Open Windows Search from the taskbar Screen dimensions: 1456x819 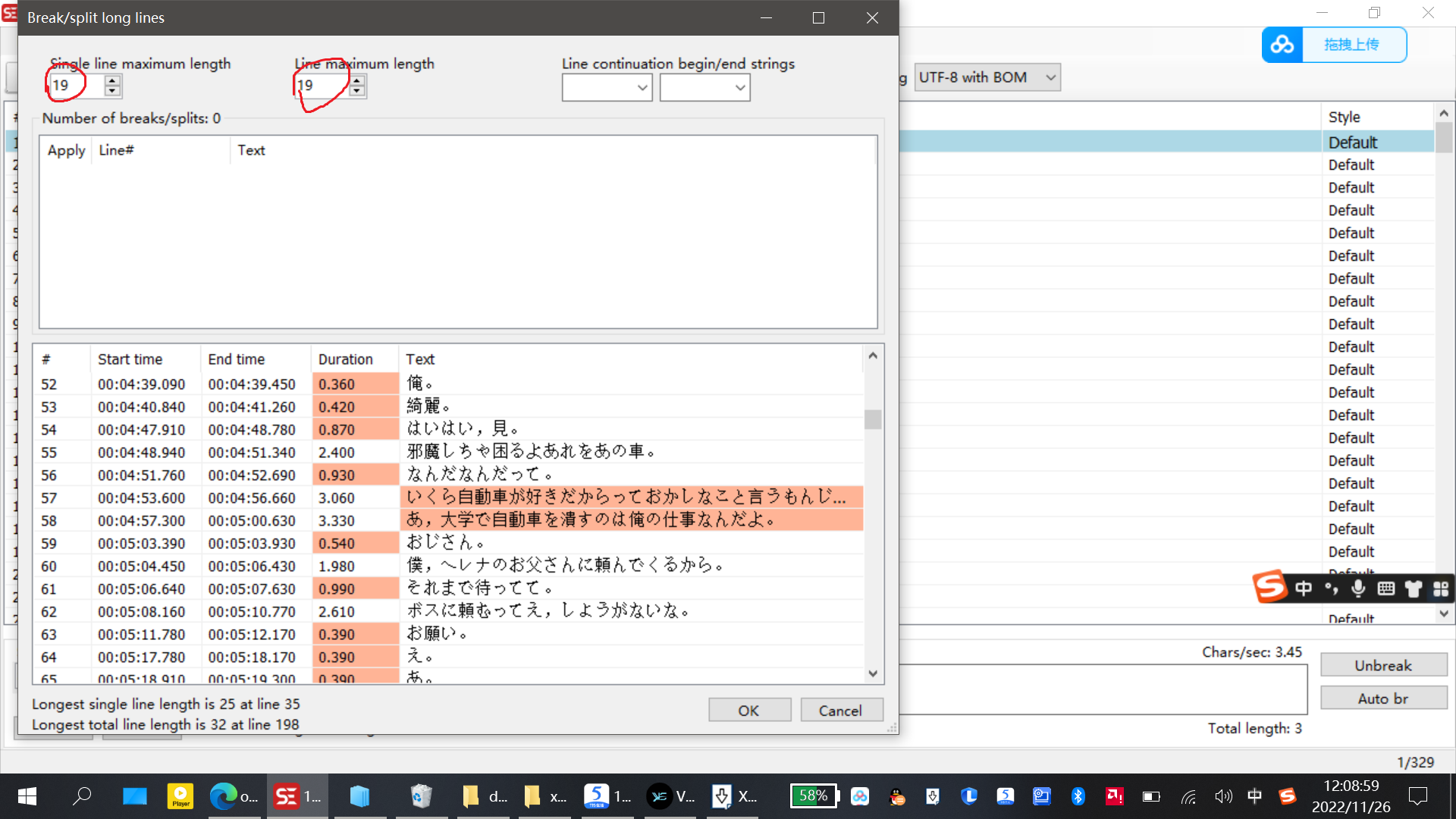tap(83, 796)
